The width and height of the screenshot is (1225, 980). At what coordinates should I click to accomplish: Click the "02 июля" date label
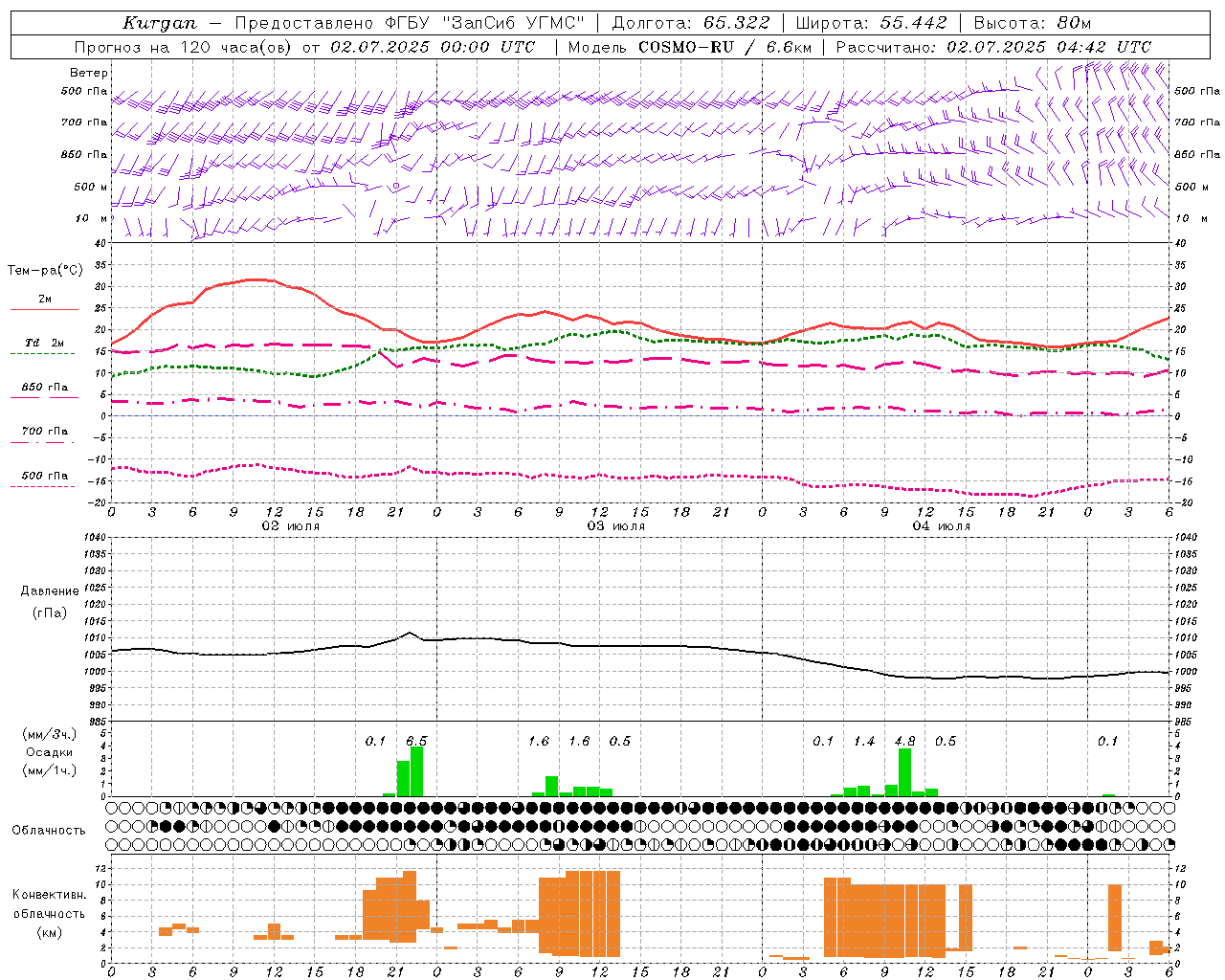pos(291,525)
